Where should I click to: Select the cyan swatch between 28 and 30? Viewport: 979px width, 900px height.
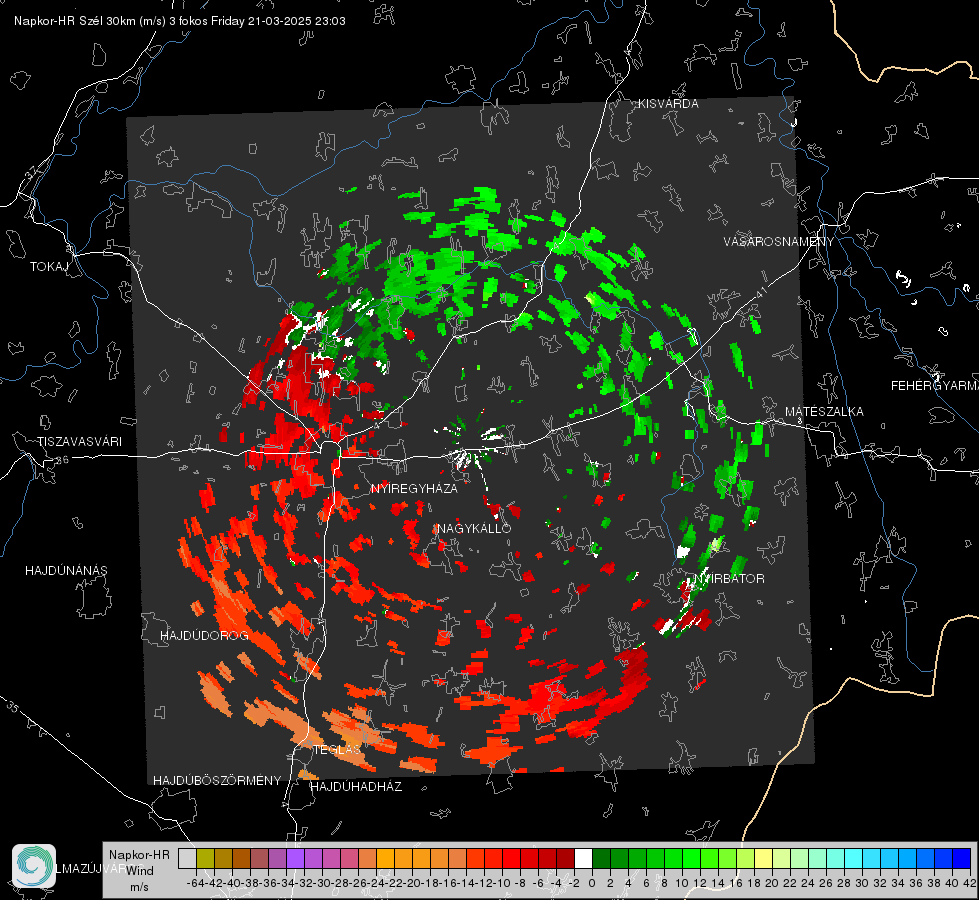(x=853, y=859)
